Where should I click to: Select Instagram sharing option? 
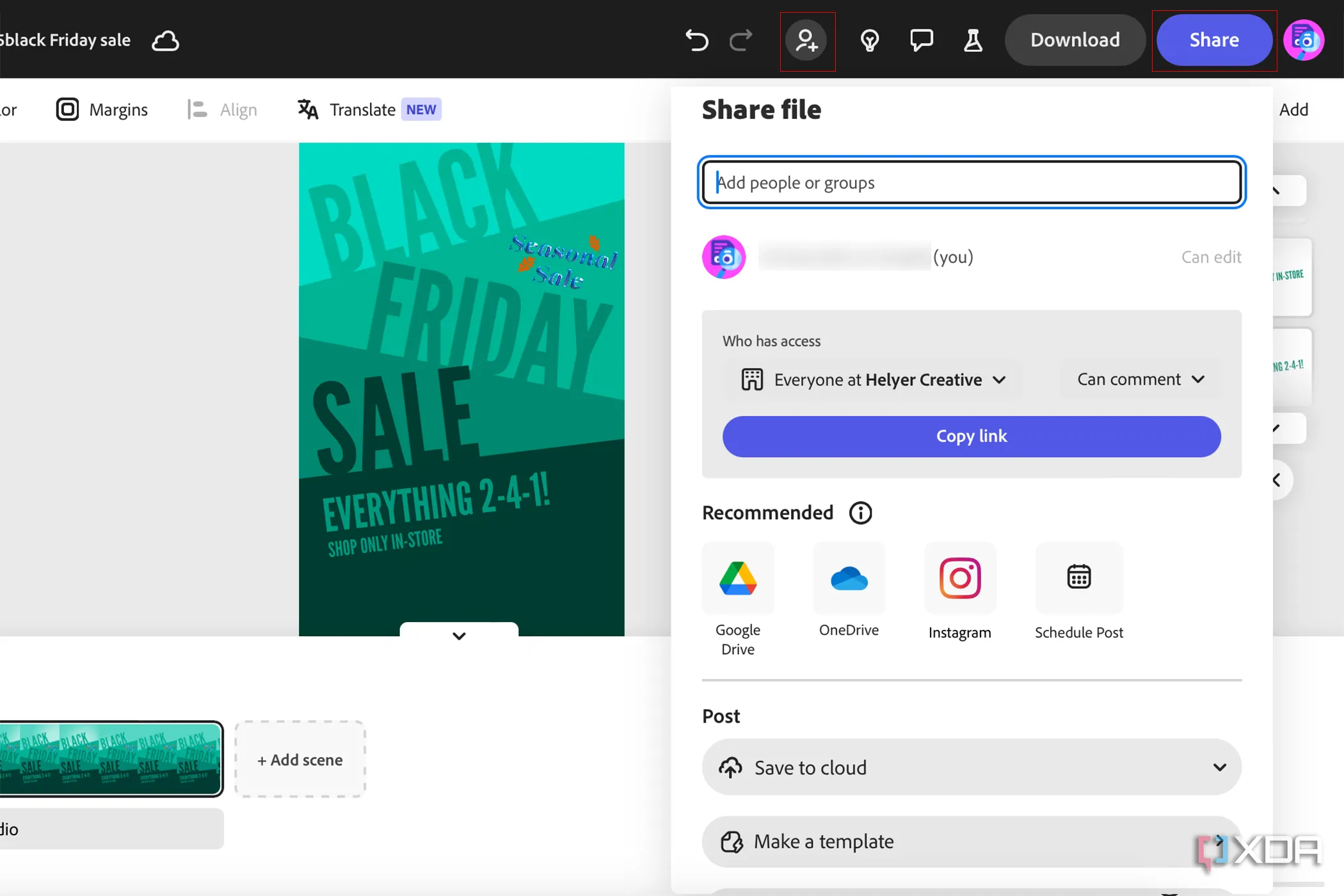click(959, 578)
